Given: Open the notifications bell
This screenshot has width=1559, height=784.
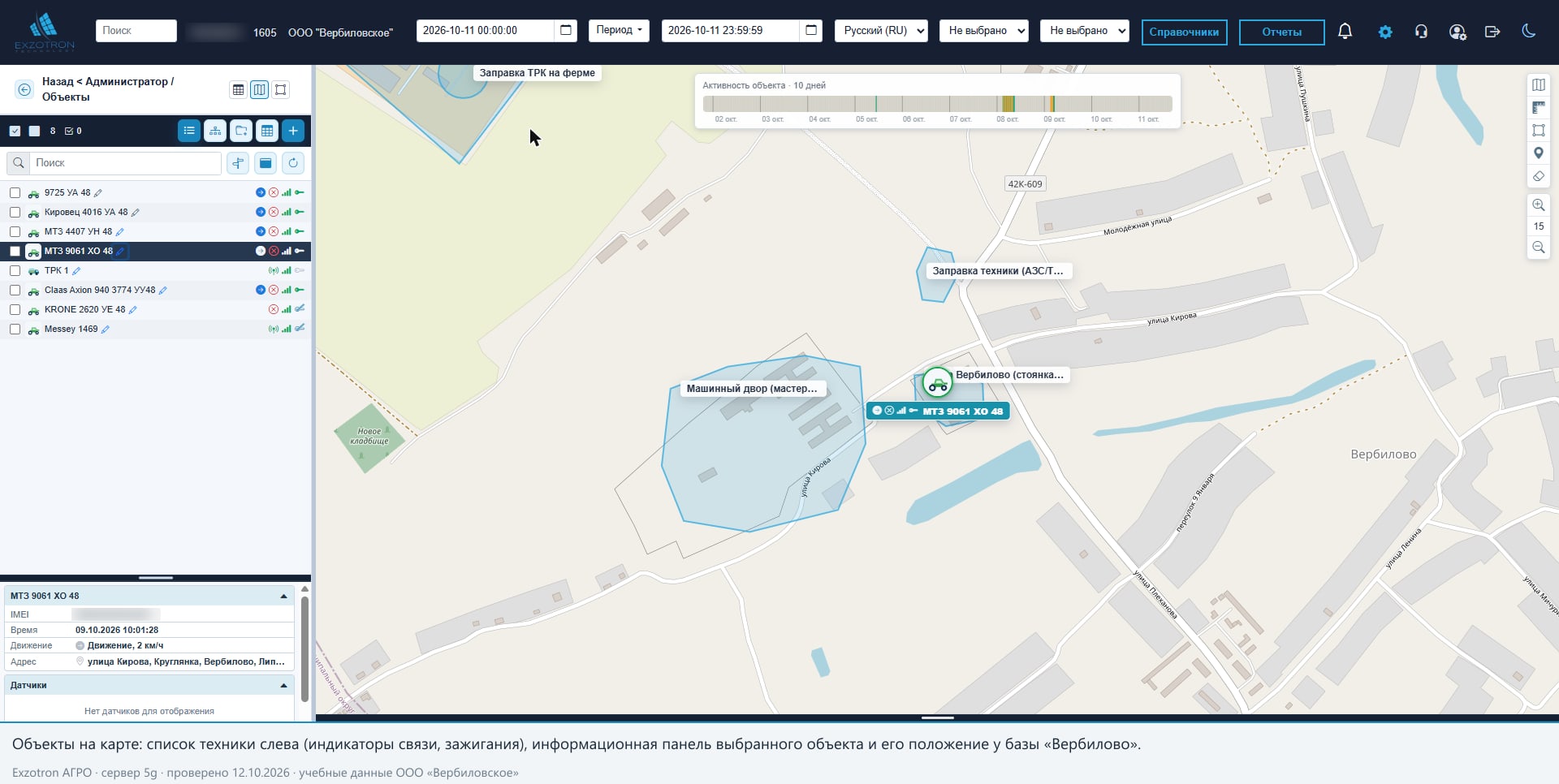Looking at the screenshot, I should (1345, 32).
